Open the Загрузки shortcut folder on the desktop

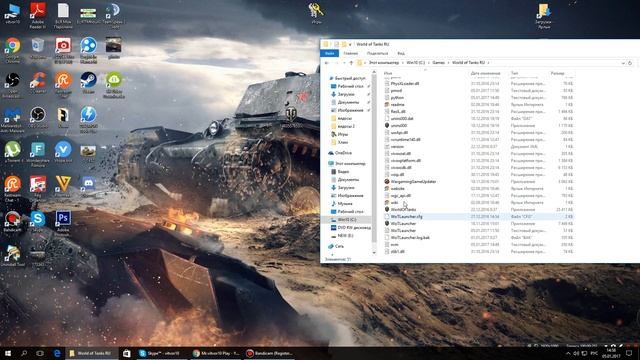tap(543, 16)
